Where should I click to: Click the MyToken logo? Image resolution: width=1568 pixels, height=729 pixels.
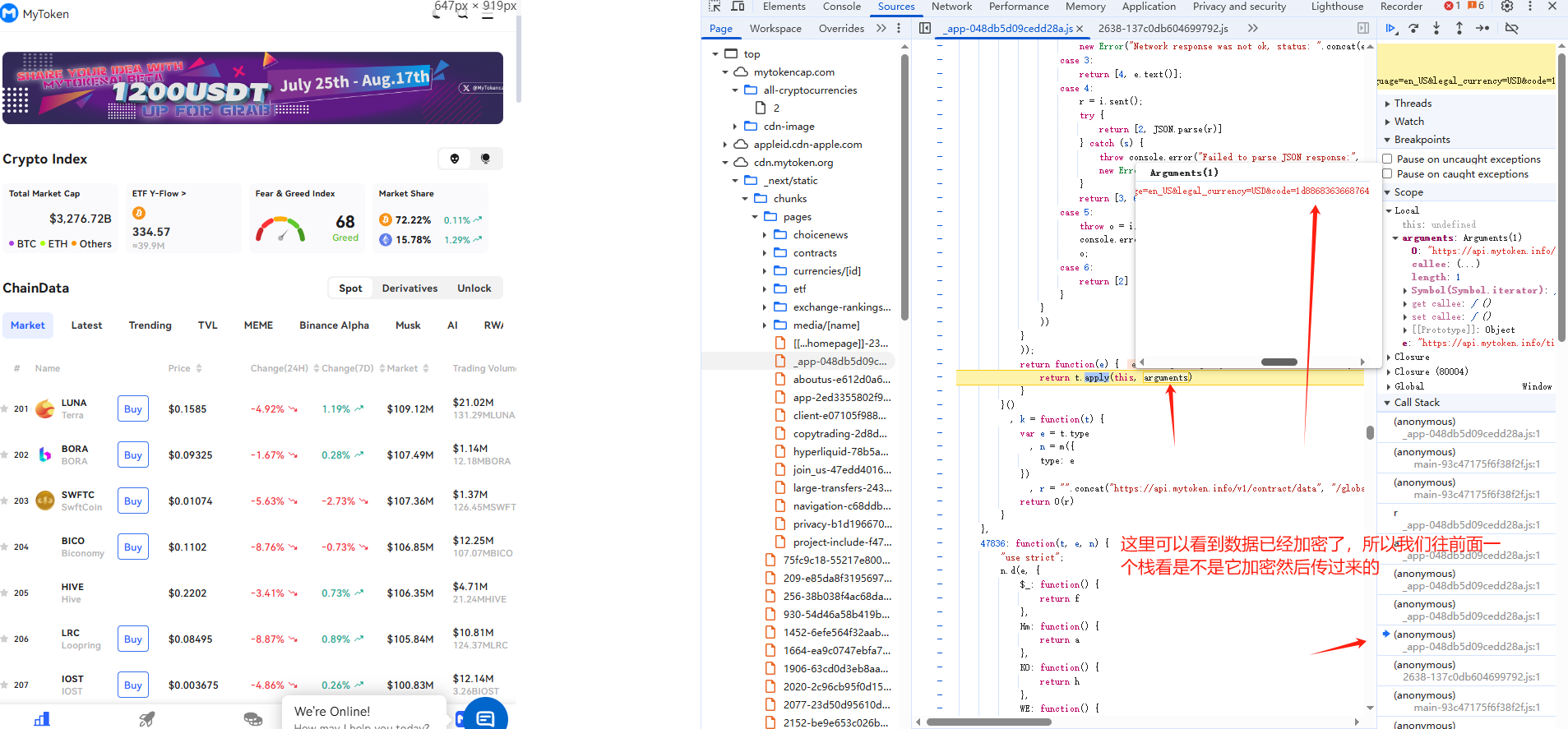tap(10, 14)
